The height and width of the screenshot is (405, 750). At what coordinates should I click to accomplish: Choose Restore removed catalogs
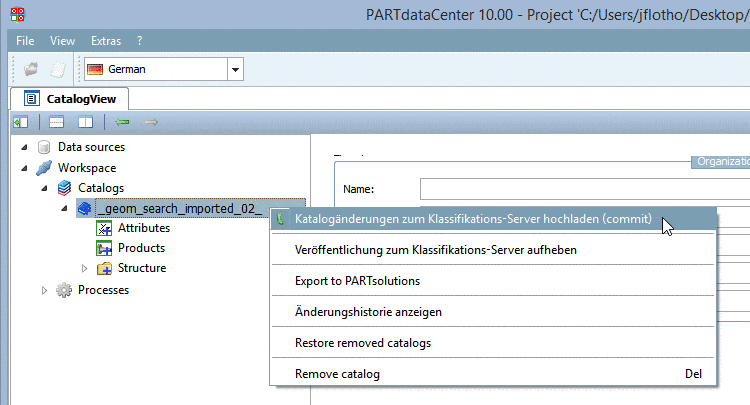click(x=493, y=343)
